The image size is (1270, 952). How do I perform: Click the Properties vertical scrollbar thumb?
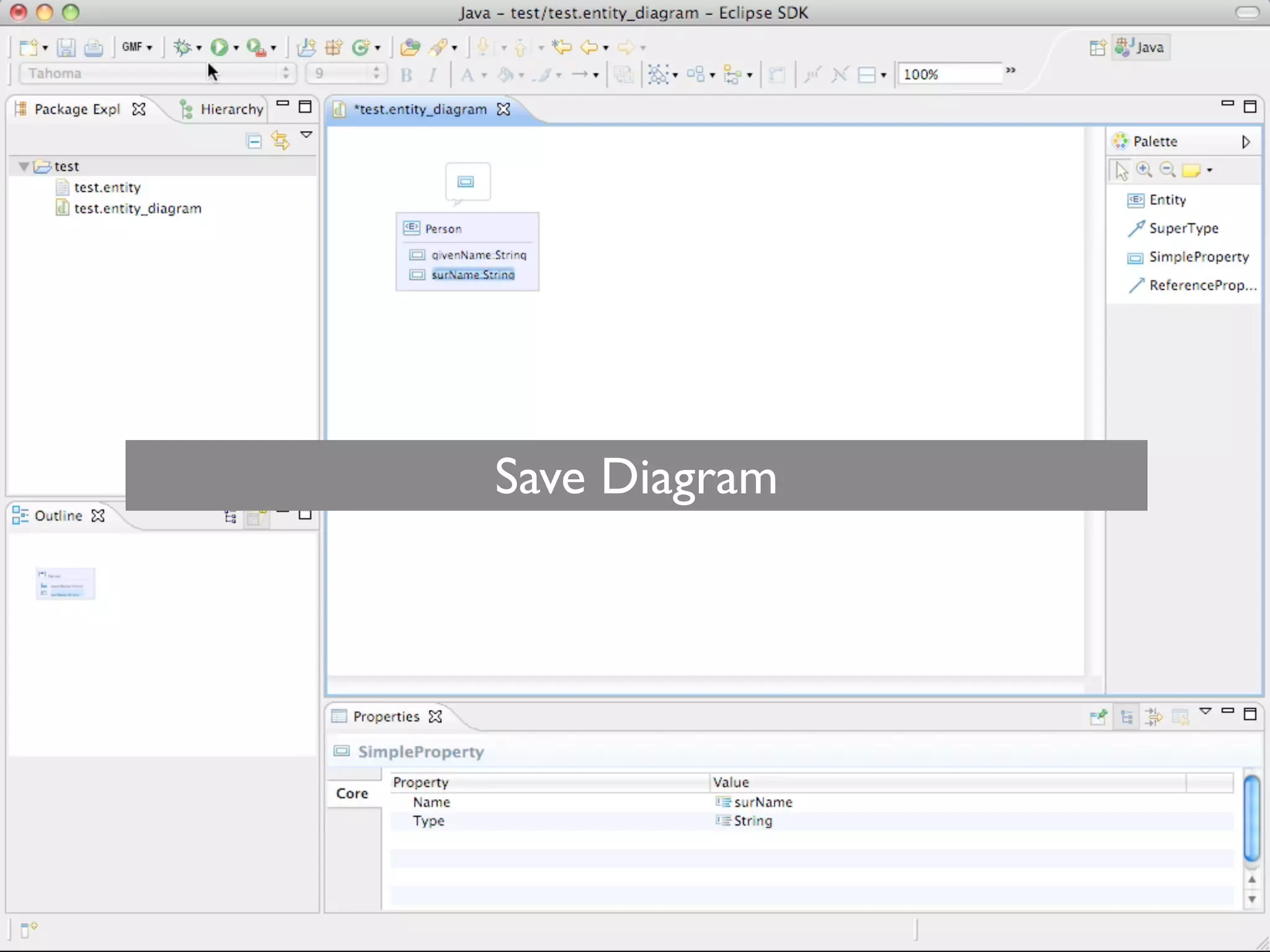coord(1252,818)
